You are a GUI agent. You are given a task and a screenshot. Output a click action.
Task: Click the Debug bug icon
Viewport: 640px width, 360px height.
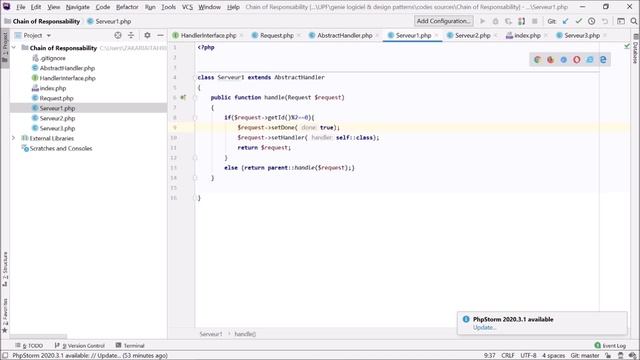[x=496, y=21]
